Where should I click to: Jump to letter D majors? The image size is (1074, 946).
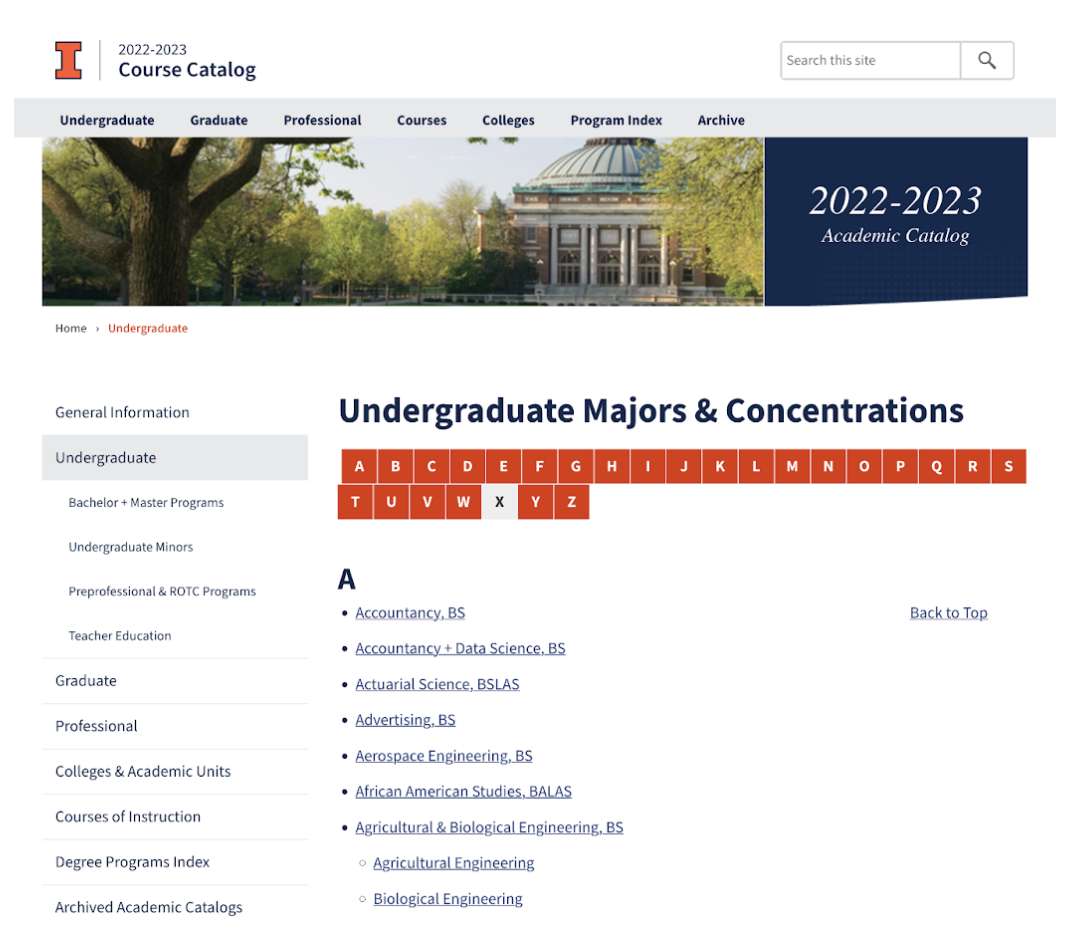(x=467, y=466)
